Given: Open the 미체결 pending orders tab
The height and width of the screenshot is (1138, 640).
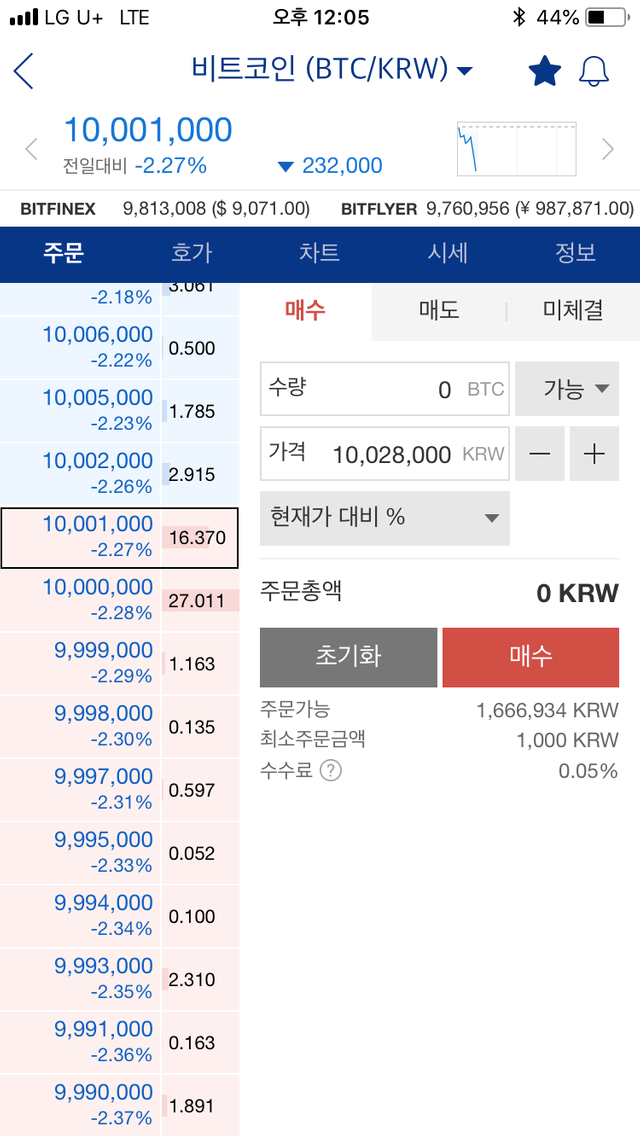Looking at the screenshot, I should [x=573, y=311].
